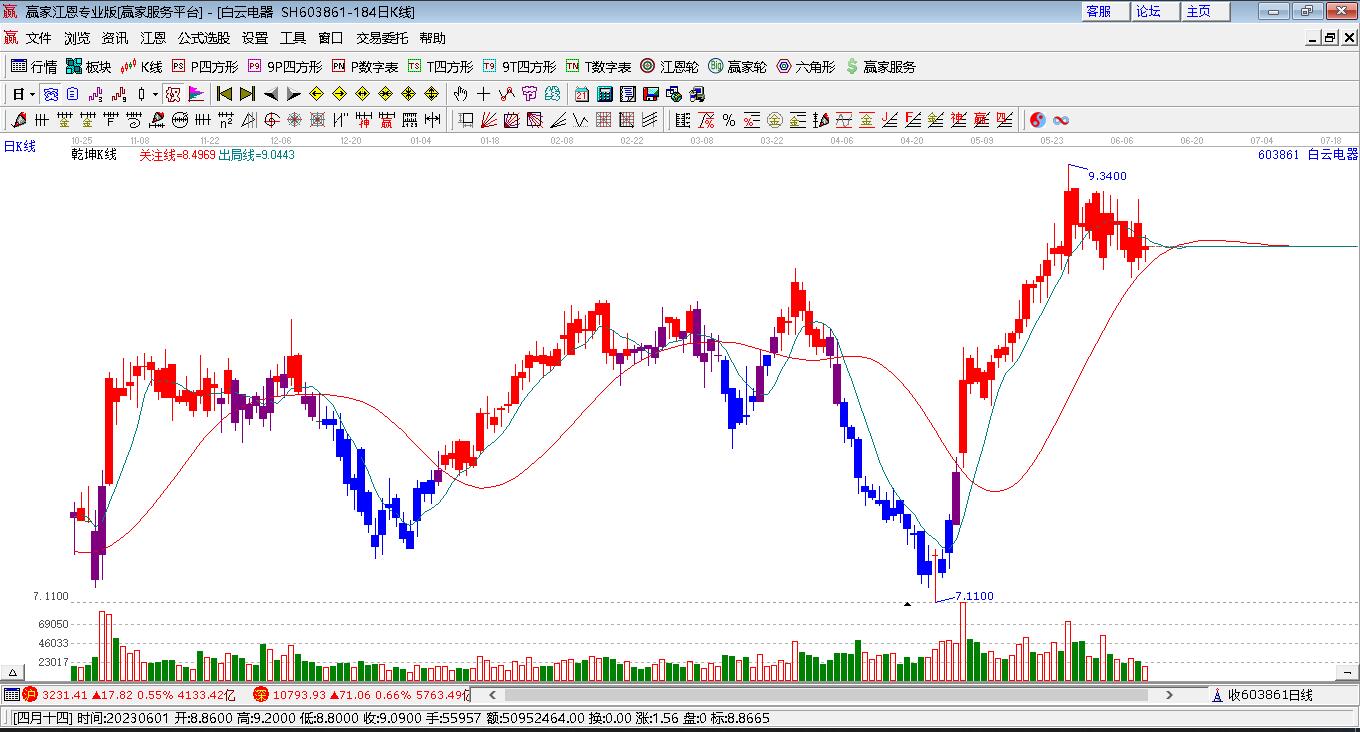
Task: Open the 资讯 menu
Action: coord(115,38)
